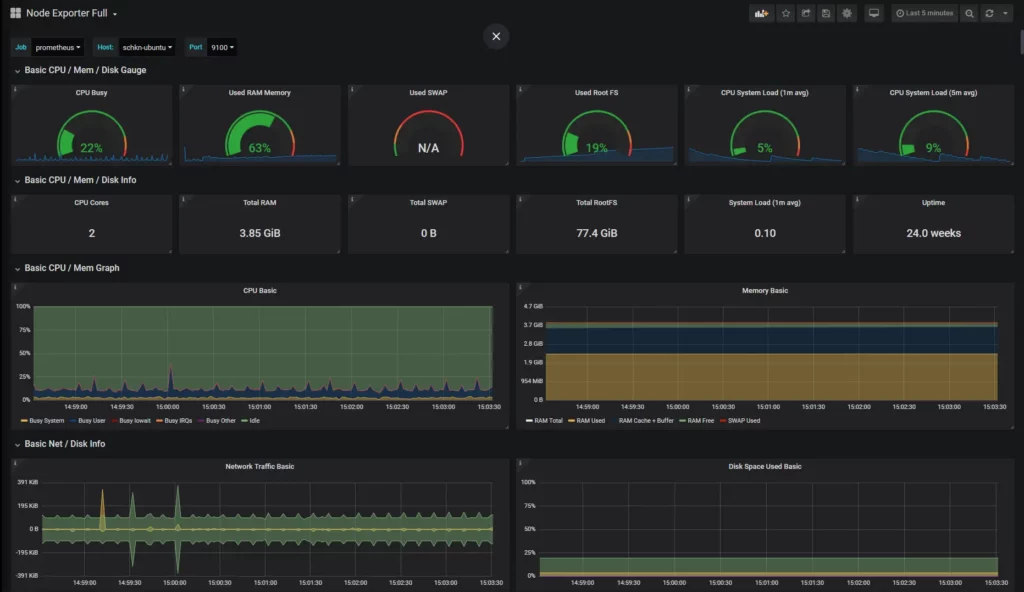The image size is (1024, 592).
Task: Open the Last 5 minutes time picker
Action: tap(922, 13)
